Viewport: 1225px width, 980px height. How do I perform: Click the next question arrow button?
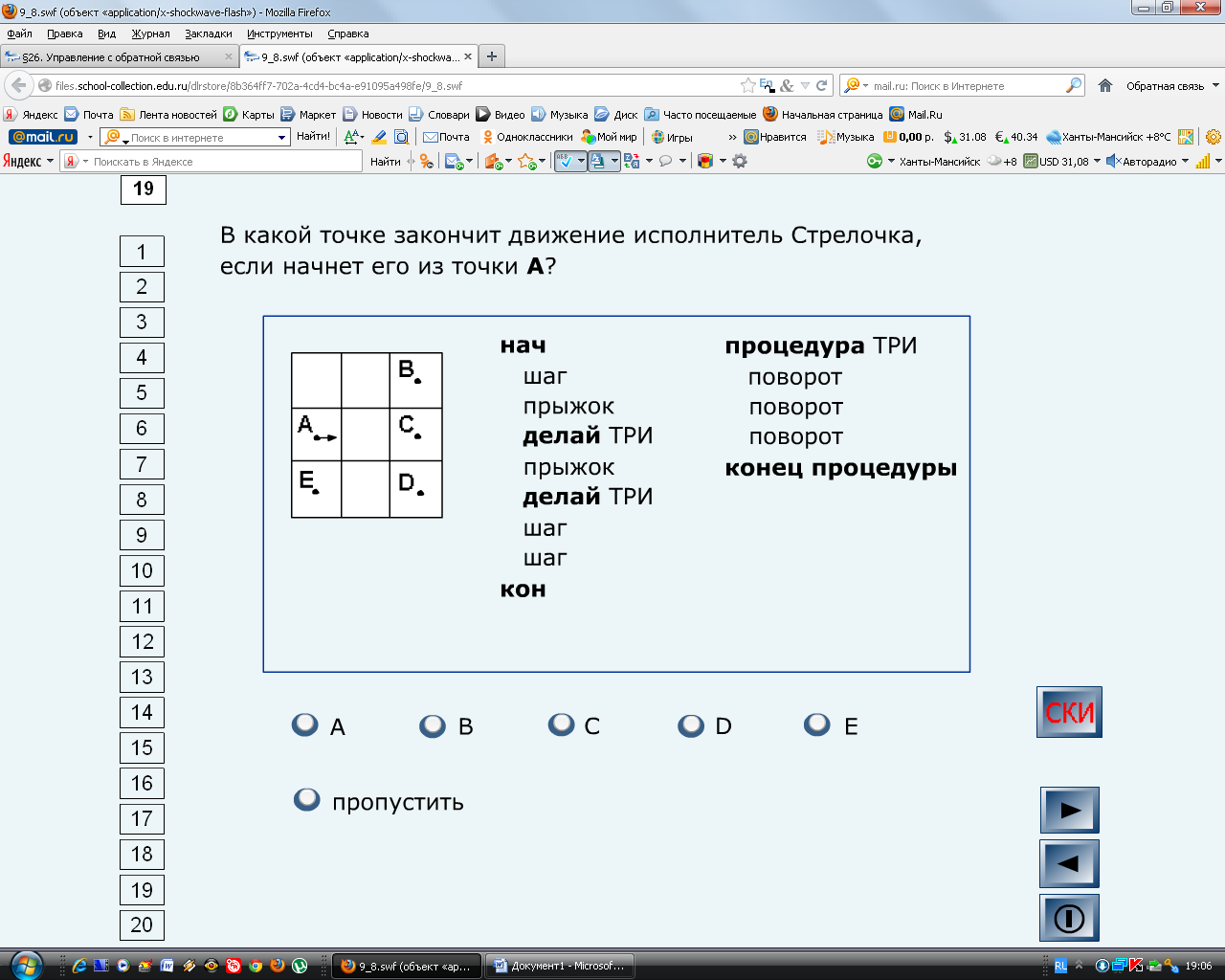point(1070,810)
